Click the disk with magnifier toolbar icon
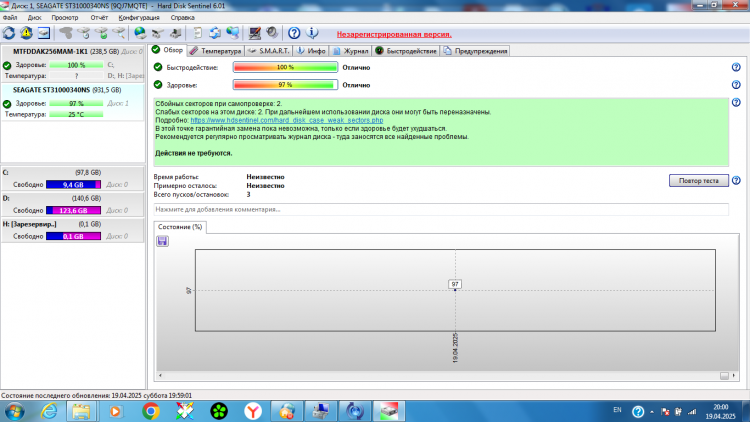Viewport: 750px width, 422px height. tap(119, 33)
